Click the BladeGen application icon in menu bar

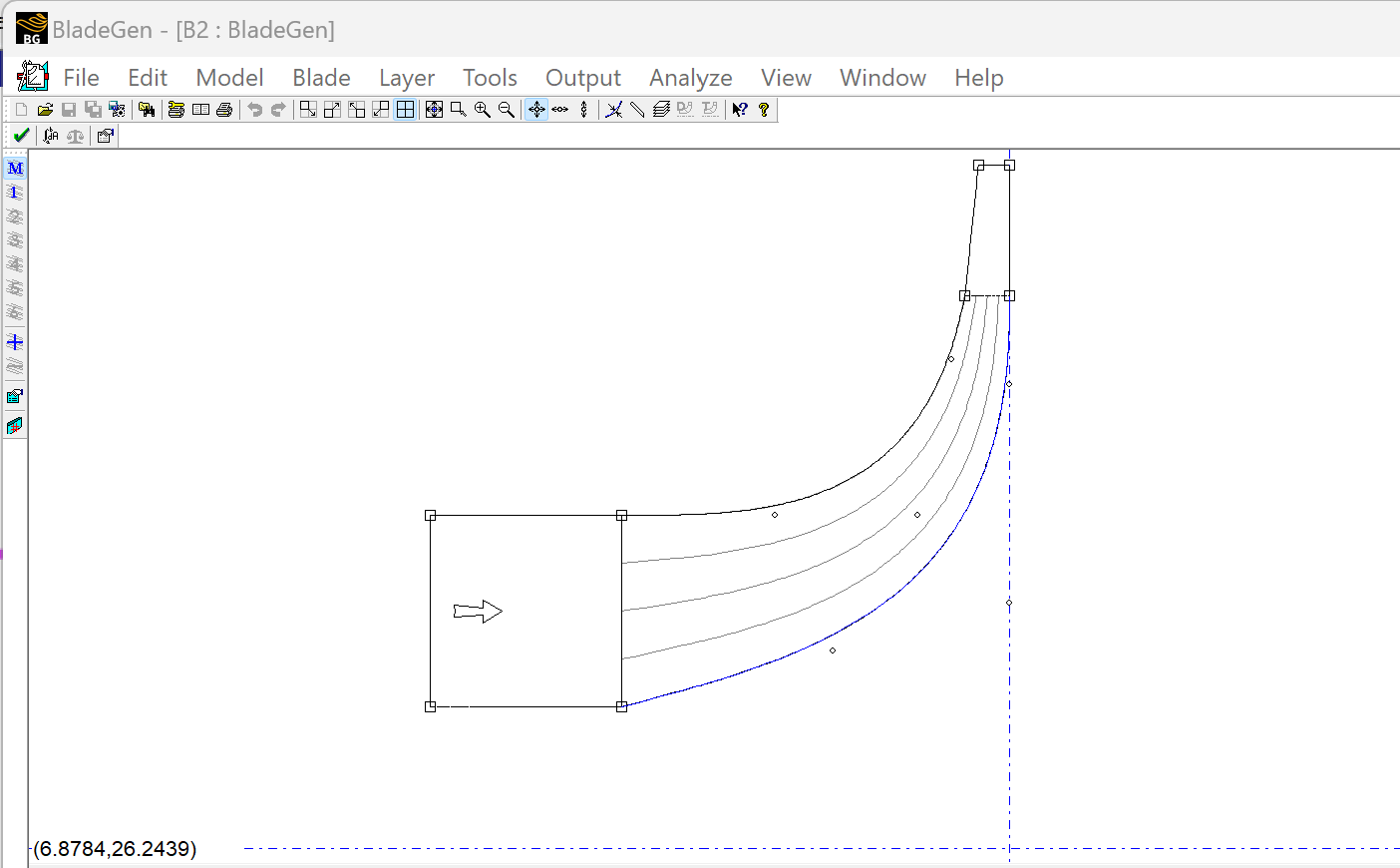[33, 77]
